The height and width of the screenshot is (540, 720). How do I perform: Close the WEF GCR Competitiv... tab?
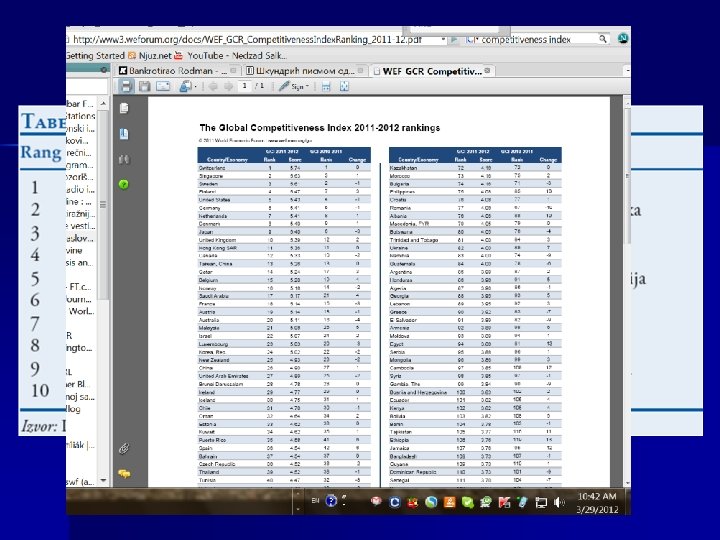pos(488,71)
